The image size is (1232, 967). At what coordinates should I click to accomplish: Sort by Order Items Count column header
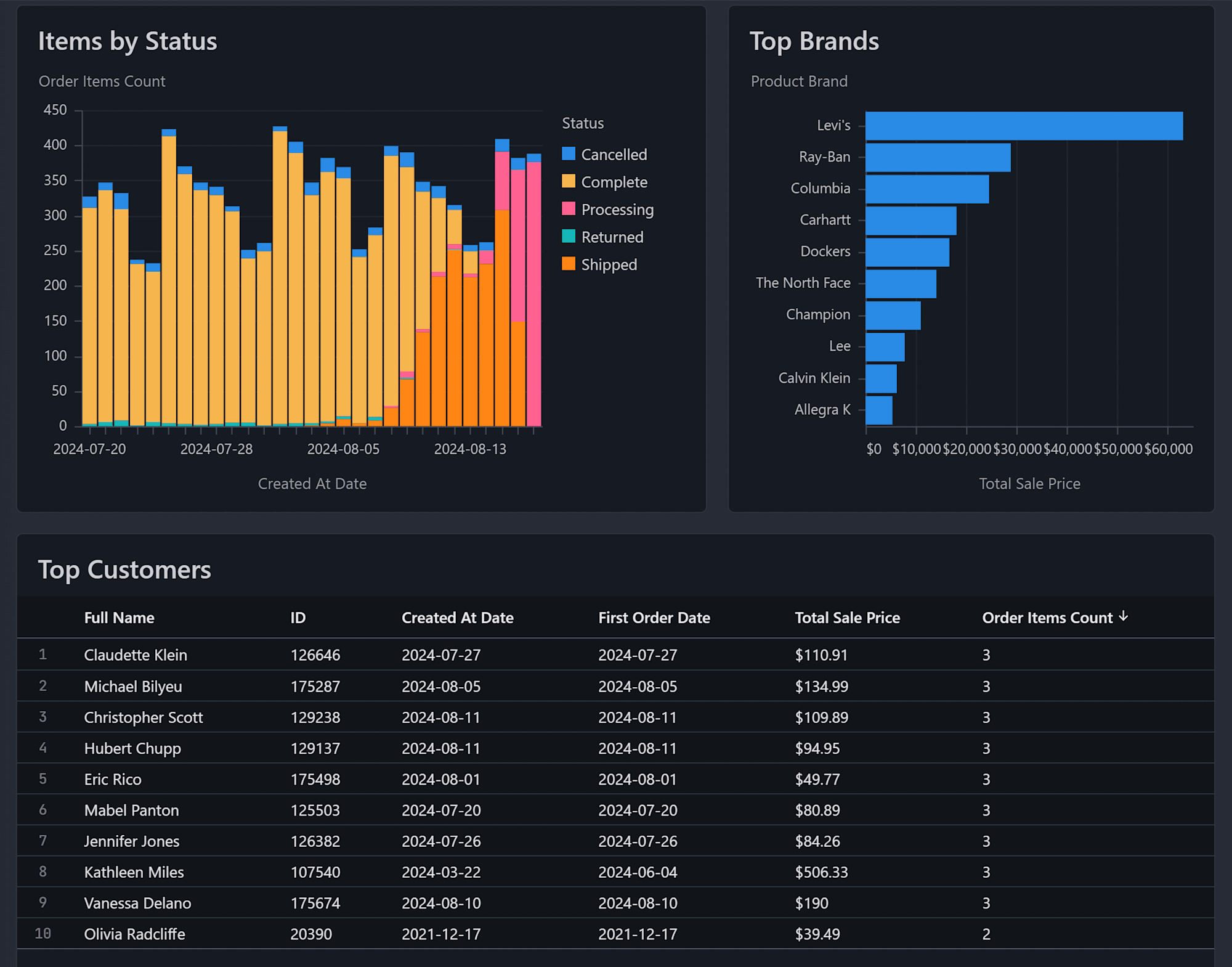click(x=1047, y=618)
